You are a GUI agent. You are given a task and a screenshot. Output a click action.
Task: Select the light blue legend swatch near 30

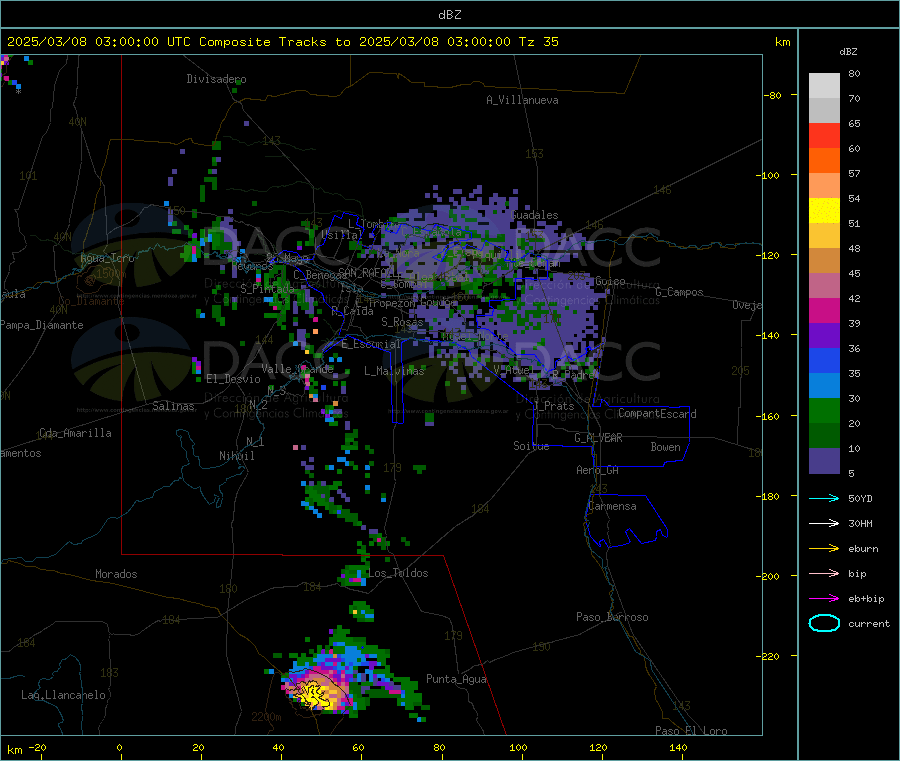[x=824, y=386]
